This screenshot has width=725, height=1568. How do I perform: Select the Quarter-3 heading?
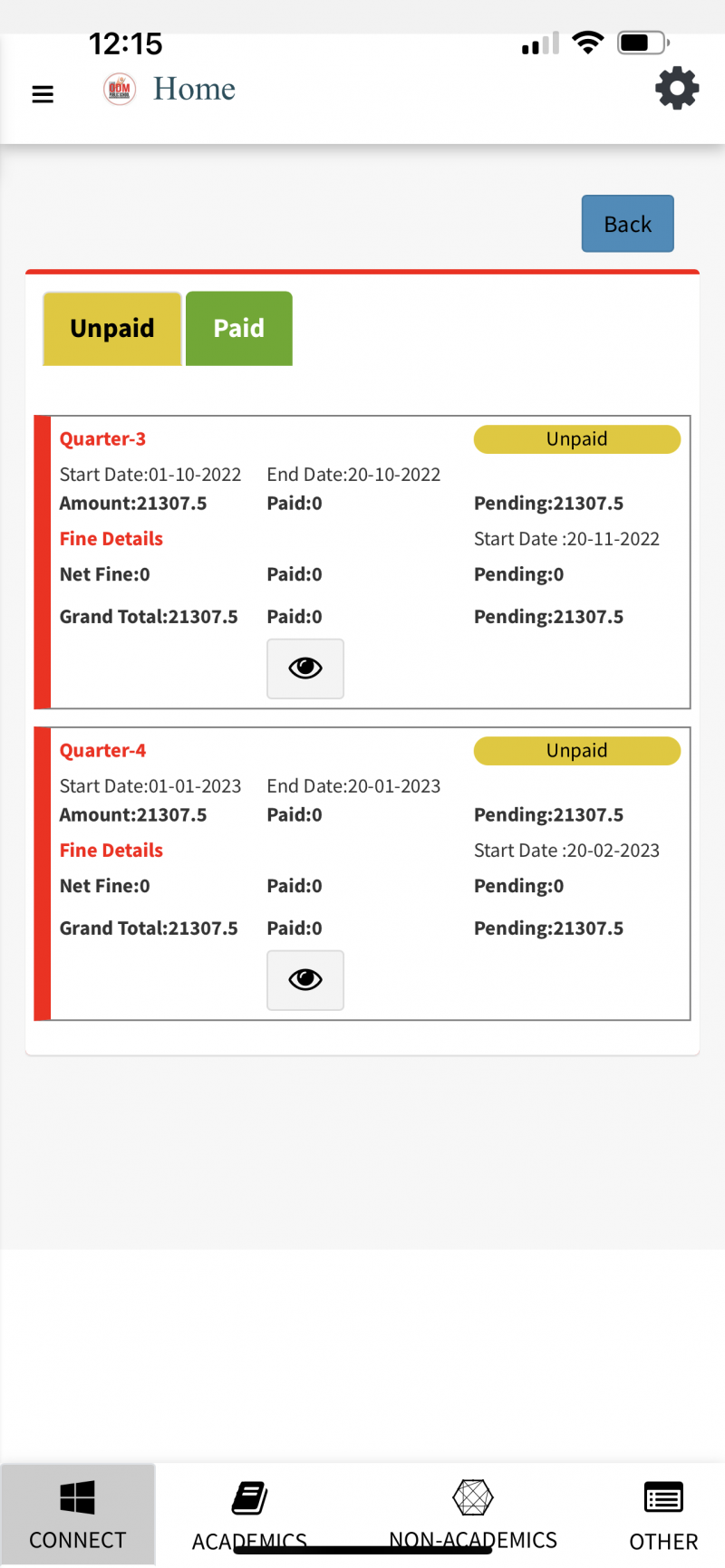[x=102, y=439]
